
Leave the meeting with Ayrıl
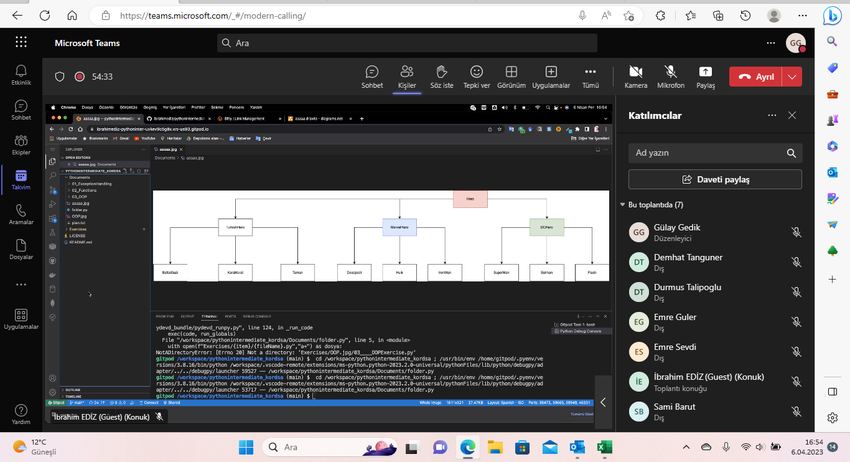pyautogui.click(x=756, y=76)
